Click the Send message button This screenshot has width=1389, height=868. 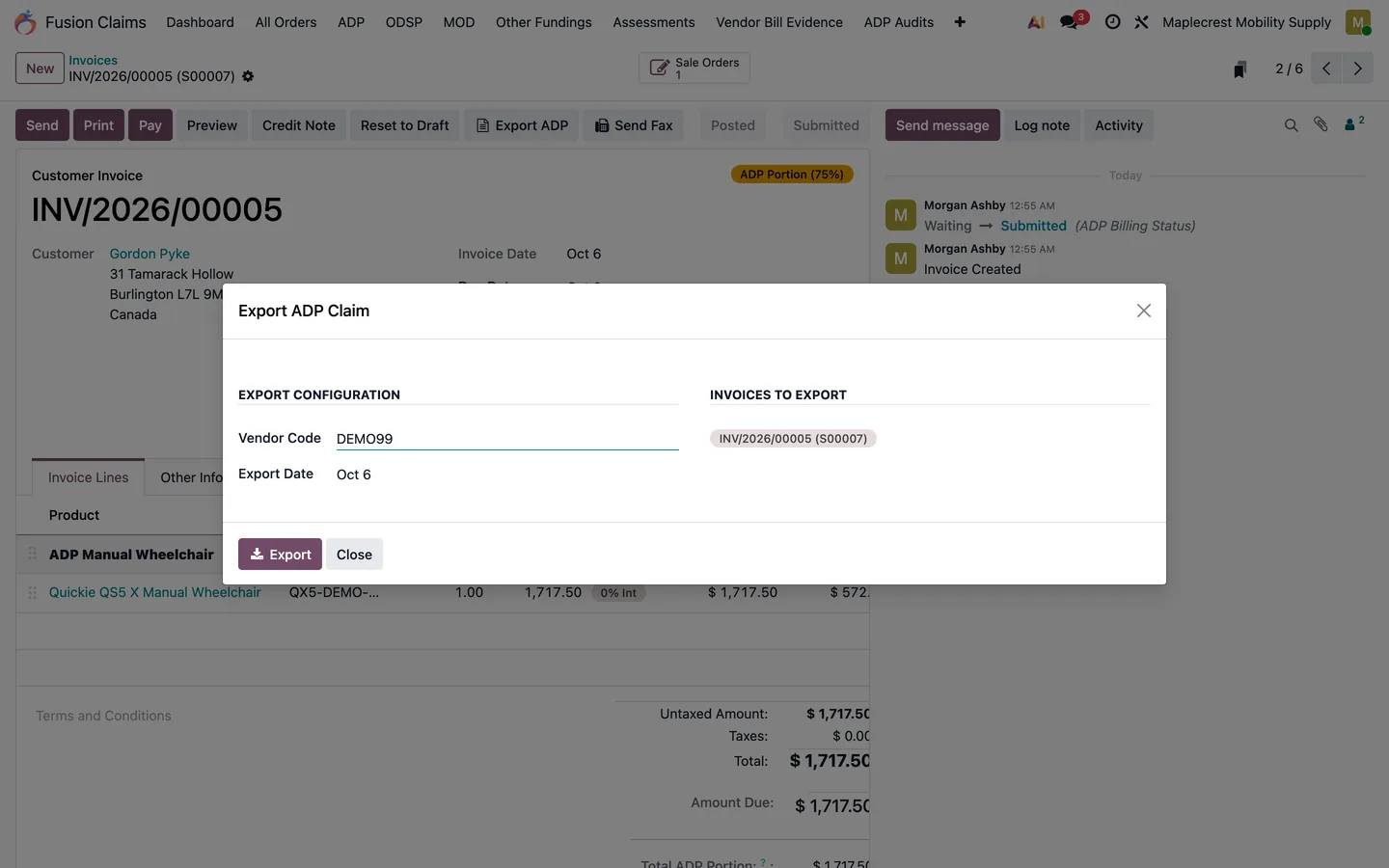pos(942,125)
